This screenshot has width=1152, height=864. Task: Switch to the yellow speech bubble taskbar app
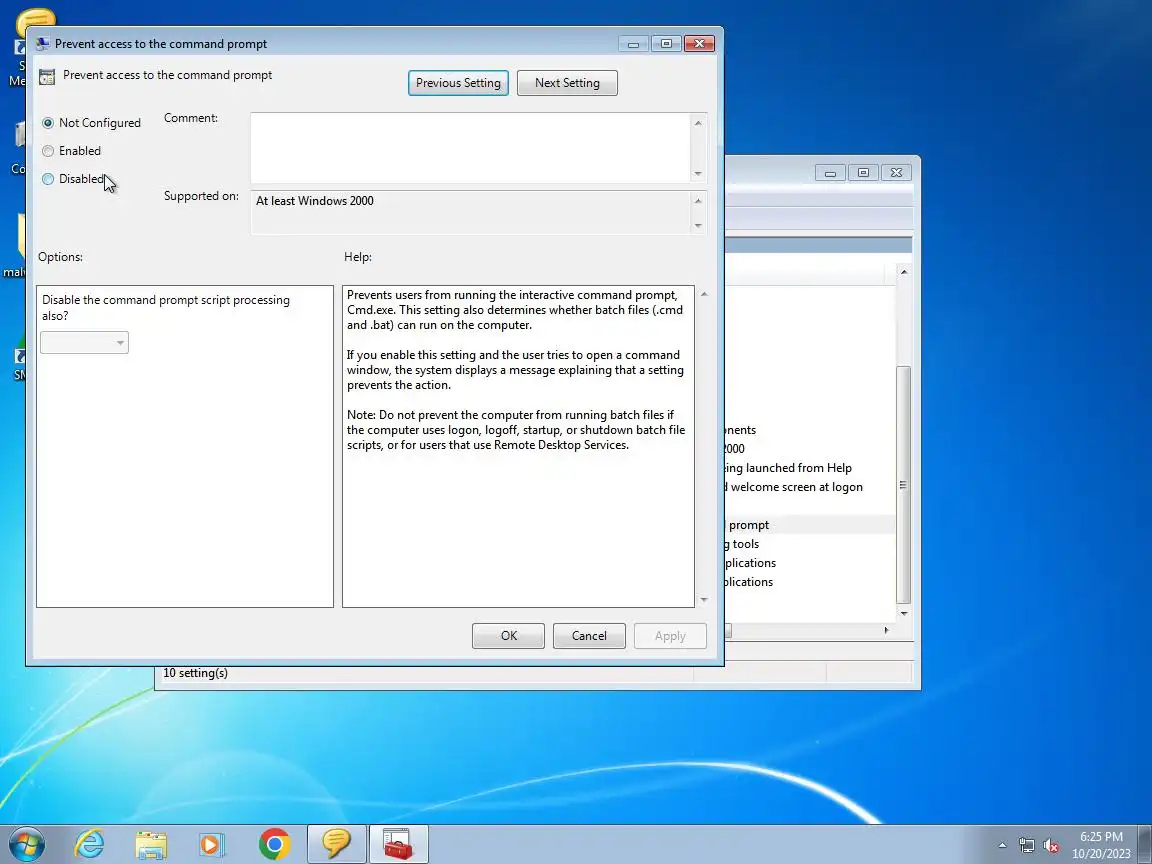tap(336, 844)
